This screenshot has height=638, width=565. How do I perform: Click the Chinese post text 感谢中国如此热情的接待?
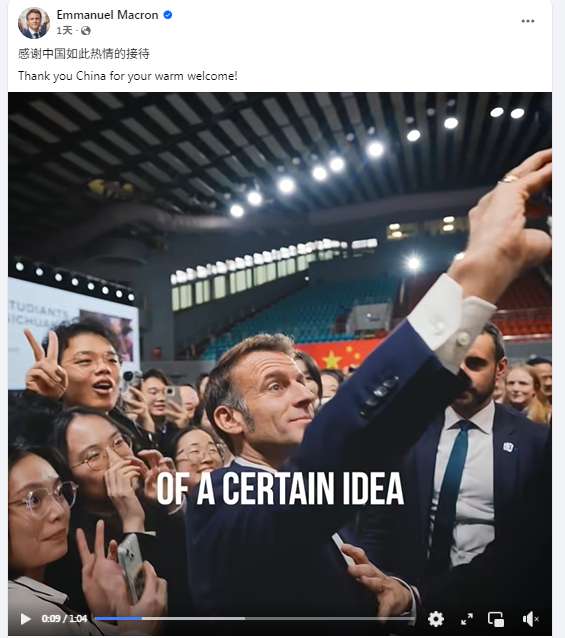click(x=84, y=53)
